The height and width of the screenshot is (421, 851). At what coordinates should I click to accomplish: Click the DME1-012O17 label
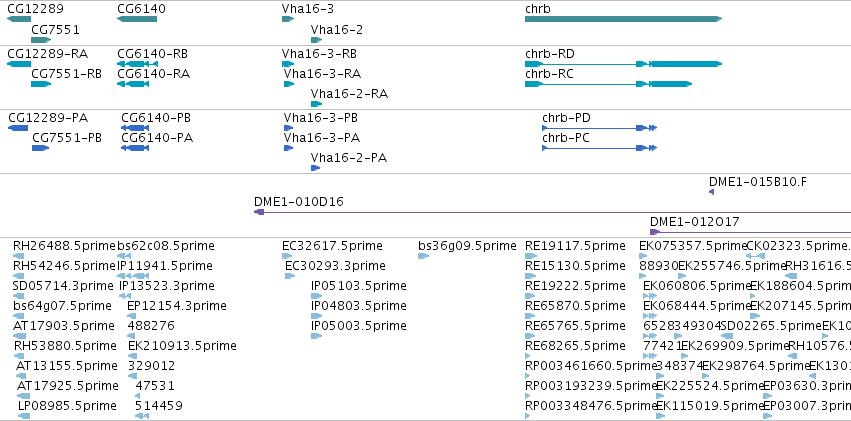695,221
